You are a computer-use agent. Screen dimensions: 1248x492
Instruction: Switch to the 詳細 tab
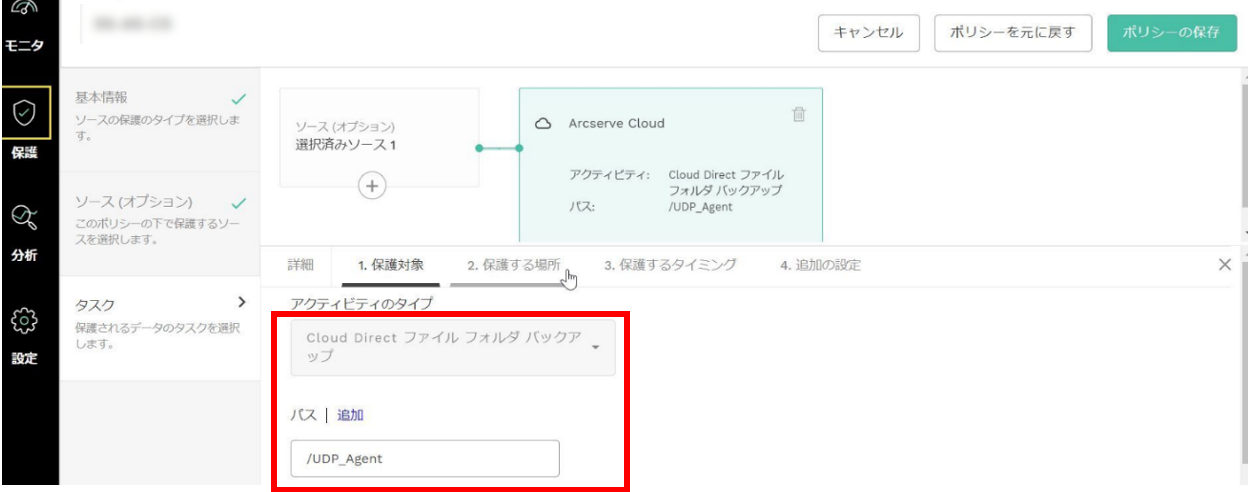pyautogui.click(x=300, y=265)
